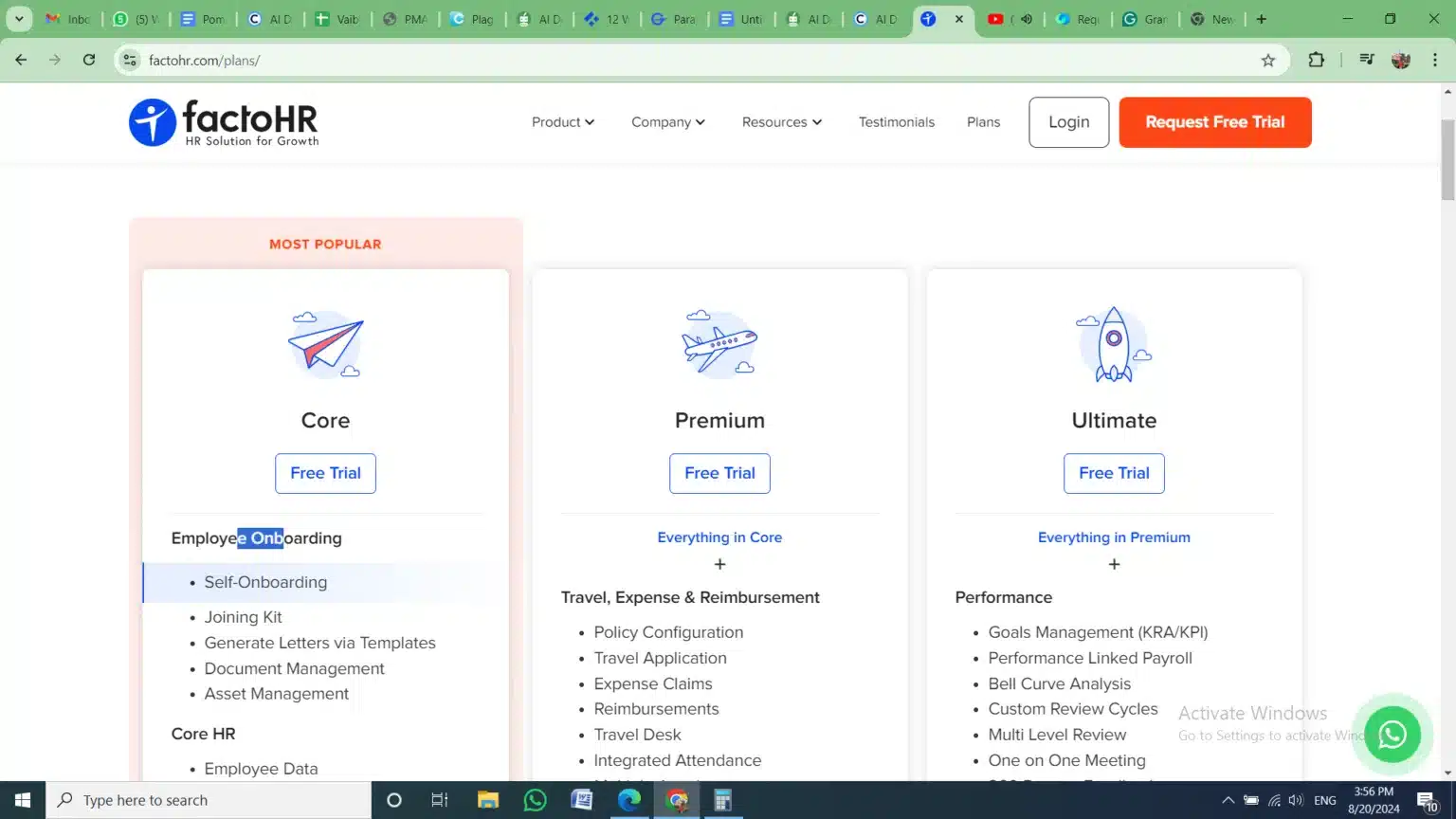Switch to Grammarly tab
The height and width of the screenshot is (819, 1456).
click(x=1145, y=19)
